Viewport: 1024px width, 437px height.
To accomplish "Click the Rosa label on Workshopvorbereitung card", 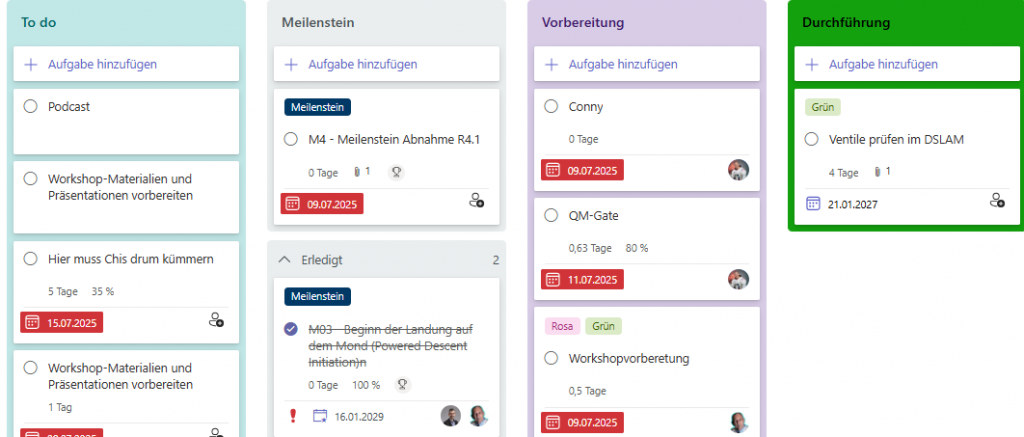I will point(561,326).
